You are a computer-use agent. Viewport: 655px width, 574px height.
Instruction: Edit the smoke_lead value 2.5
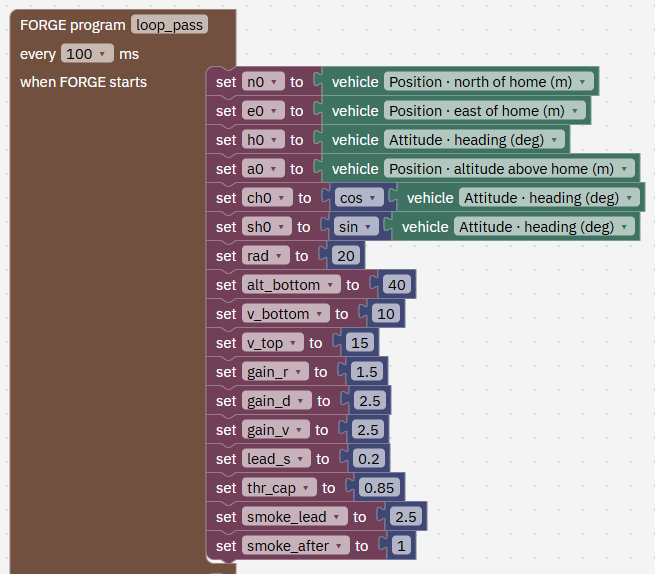pyautogui.click(x=406, y=517)
